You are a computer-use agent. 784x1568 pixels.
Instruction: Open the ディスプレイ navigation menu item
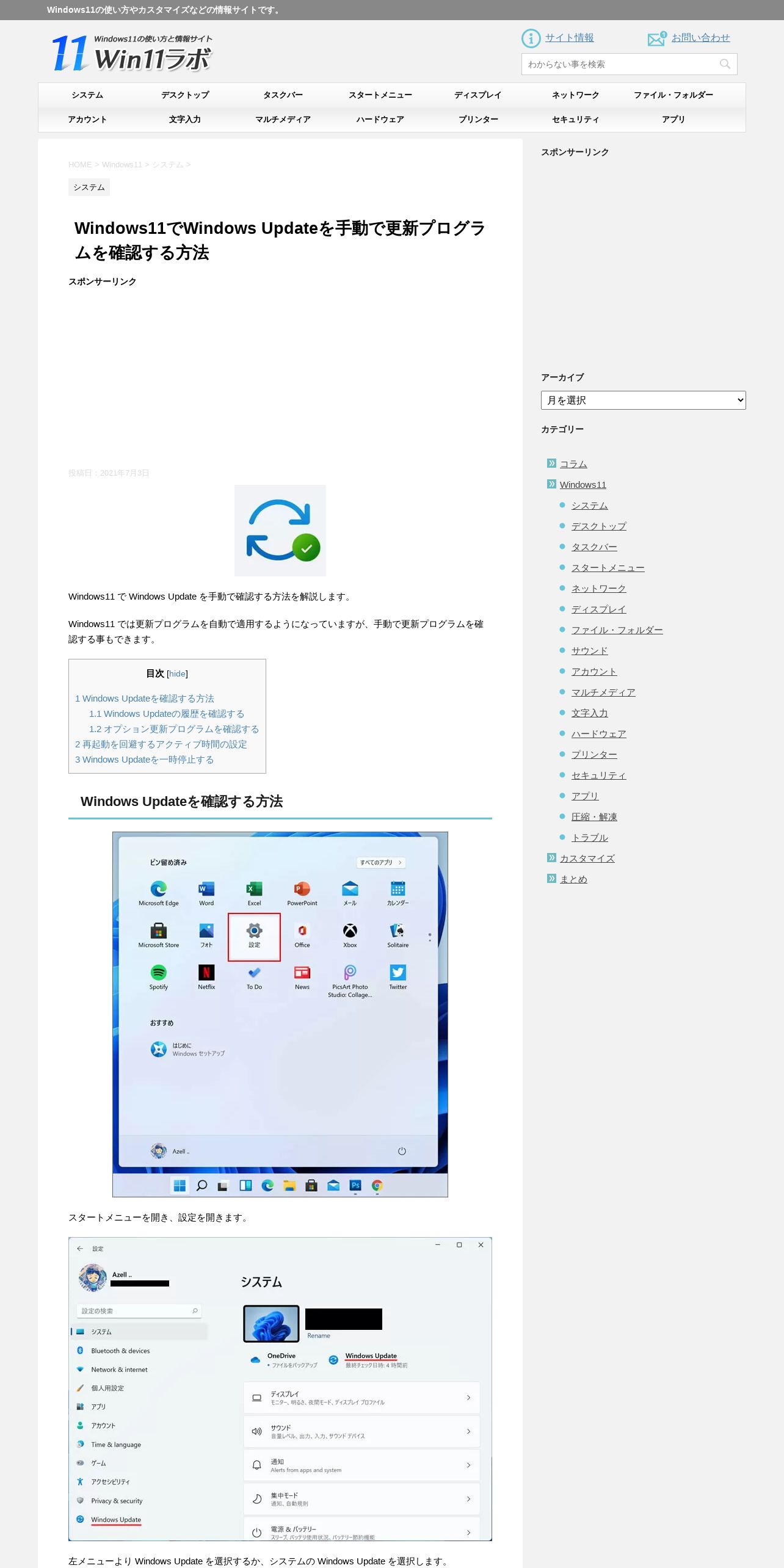coord(478,95)
